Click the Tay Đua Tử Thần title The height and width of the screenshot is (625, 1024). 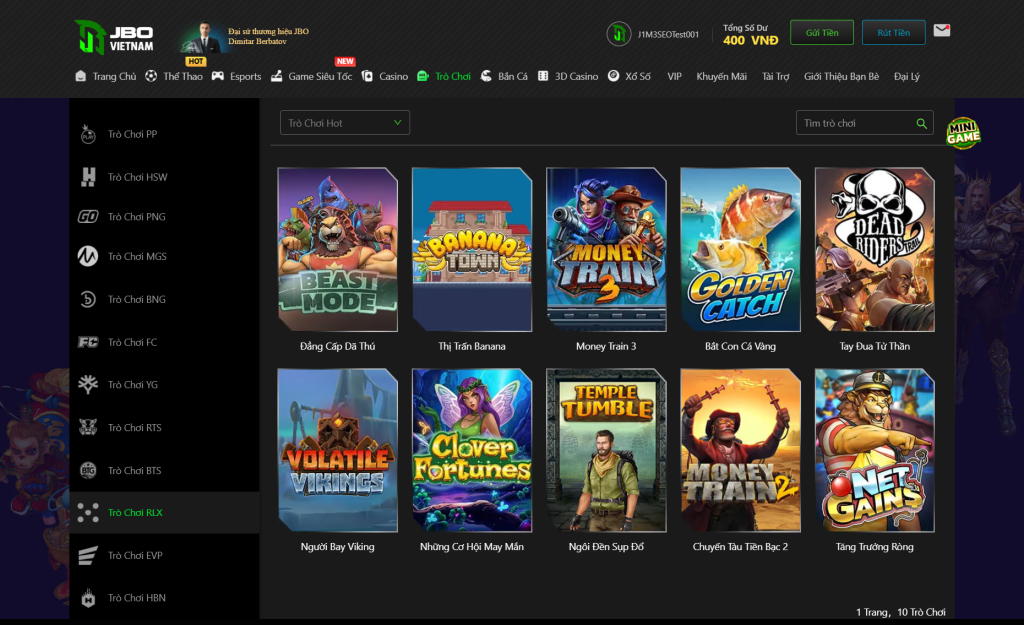[x=875, y=346]
